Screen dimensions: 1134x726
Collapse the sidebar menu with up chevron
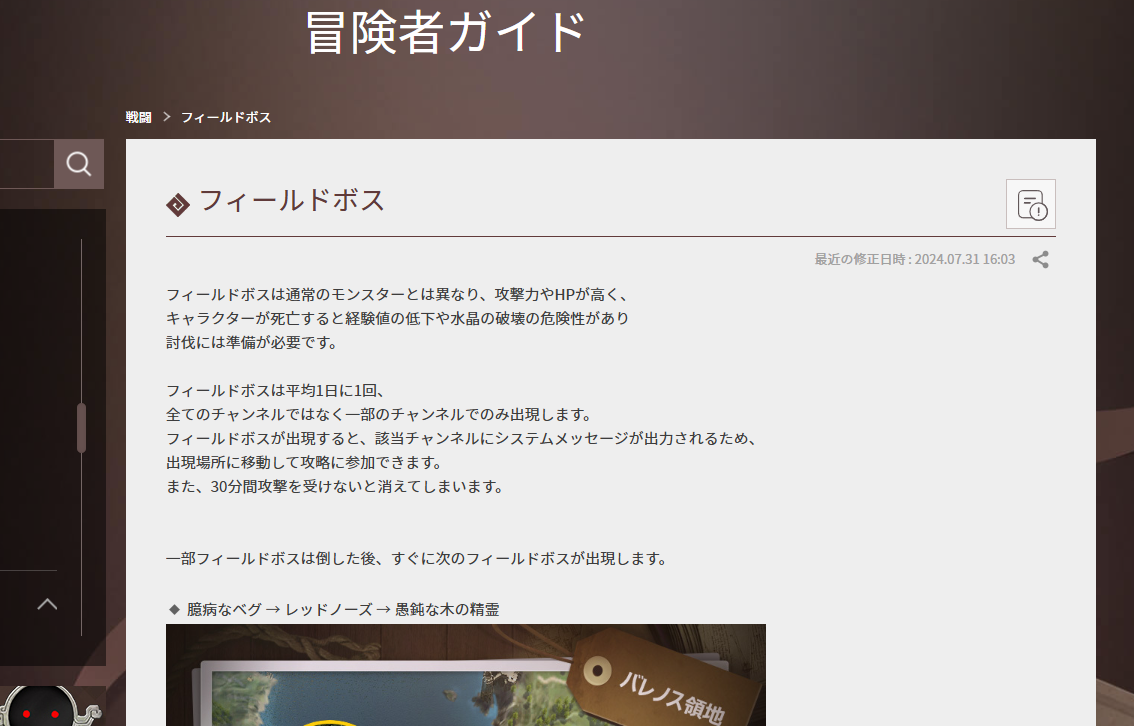(47, 603)
